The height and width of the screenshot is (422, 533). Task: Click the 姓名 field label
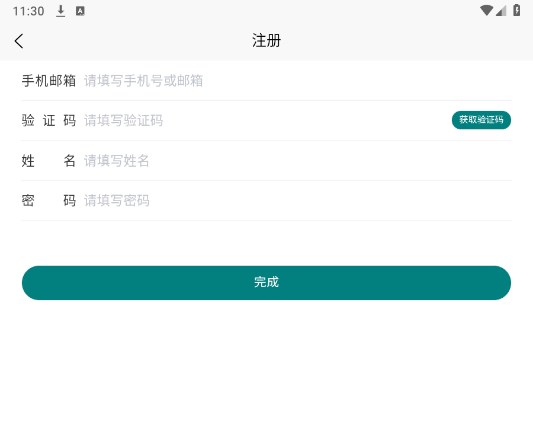pos(49,161)
